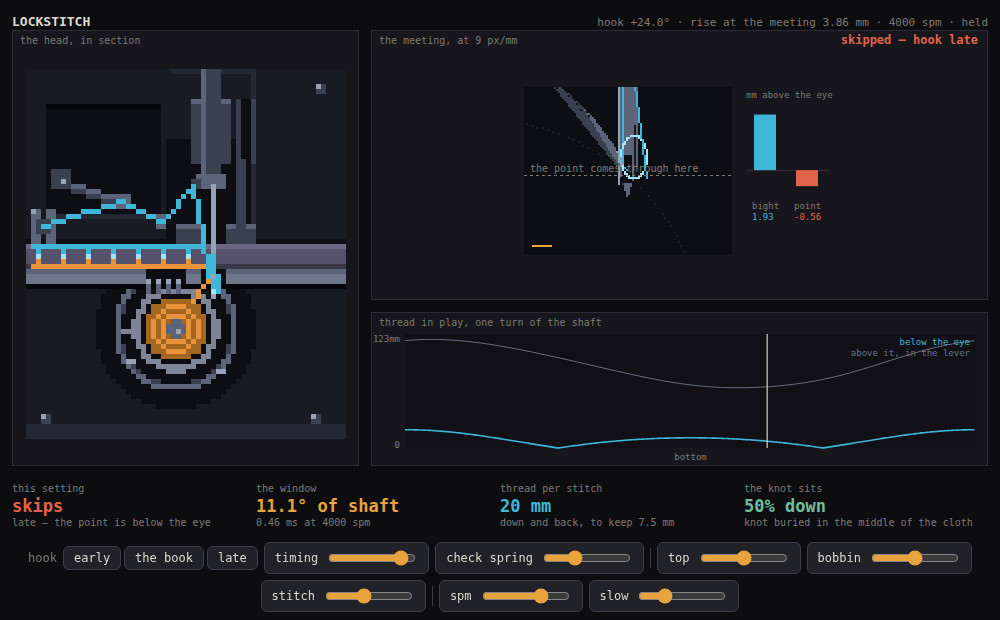Click the timing slider handle
This screenshot has height=620, width=1000.
(401, 558)
